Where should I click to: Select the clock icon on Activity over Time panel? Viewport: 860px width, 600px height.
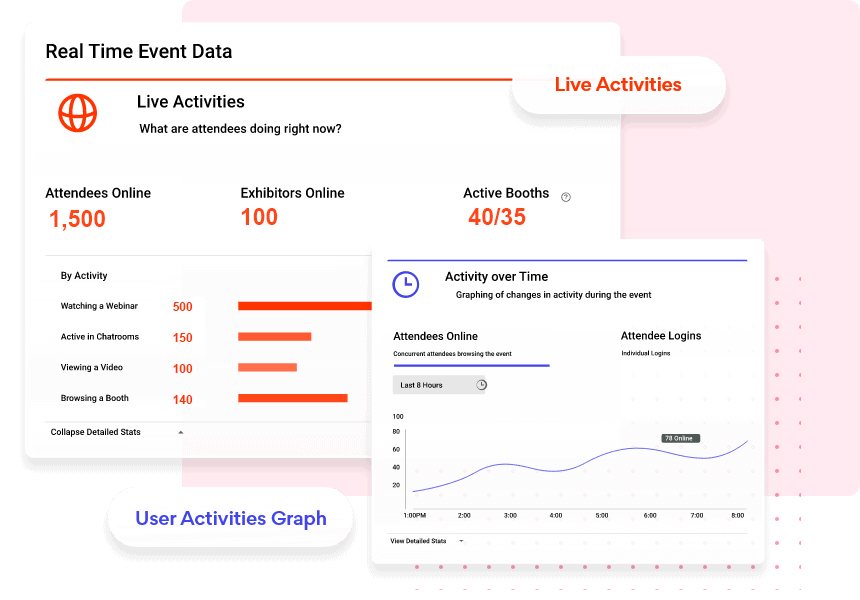coord(407,284)
